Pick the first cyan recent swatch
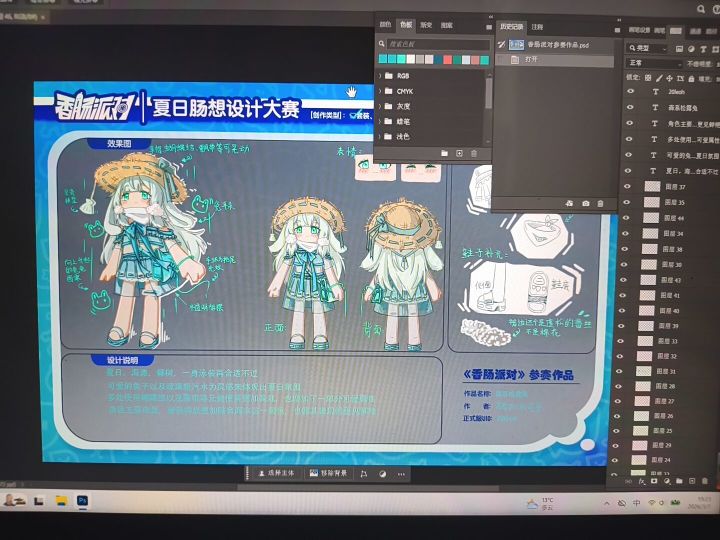 (382, 59)
